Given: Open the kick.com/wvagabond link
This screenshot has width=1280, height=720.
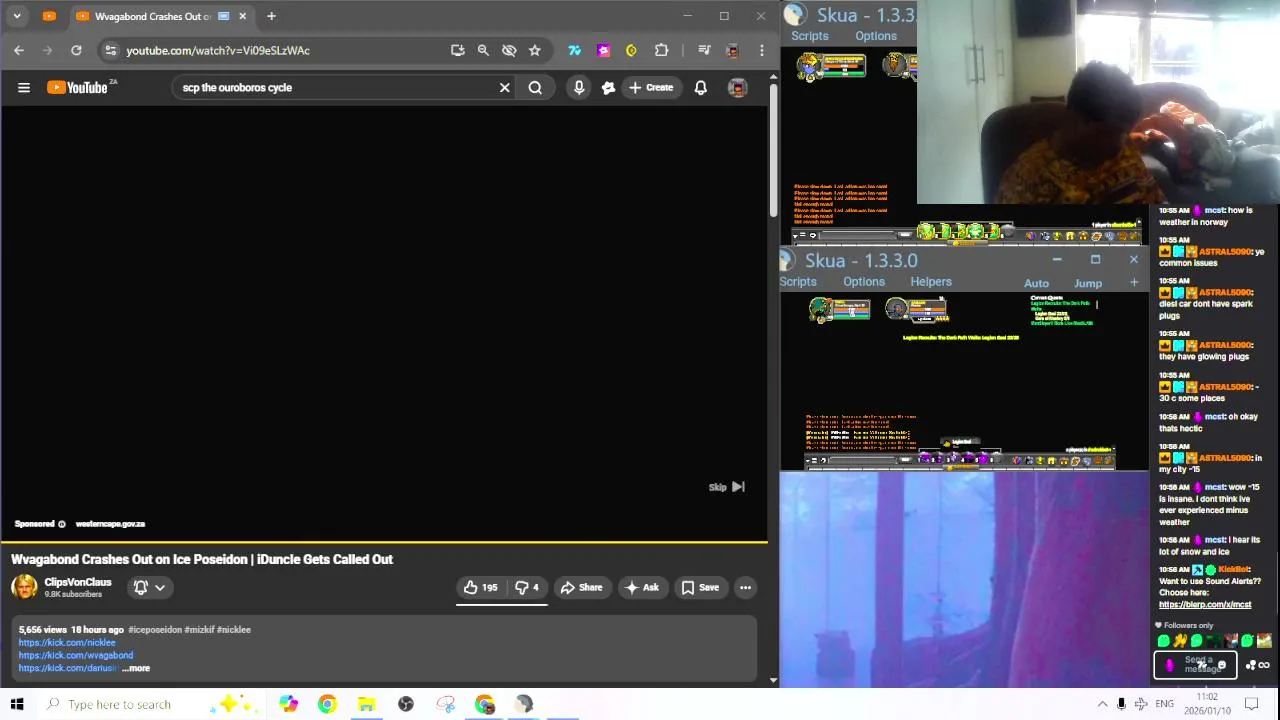Looking at the screenshot, I should 75,656.
